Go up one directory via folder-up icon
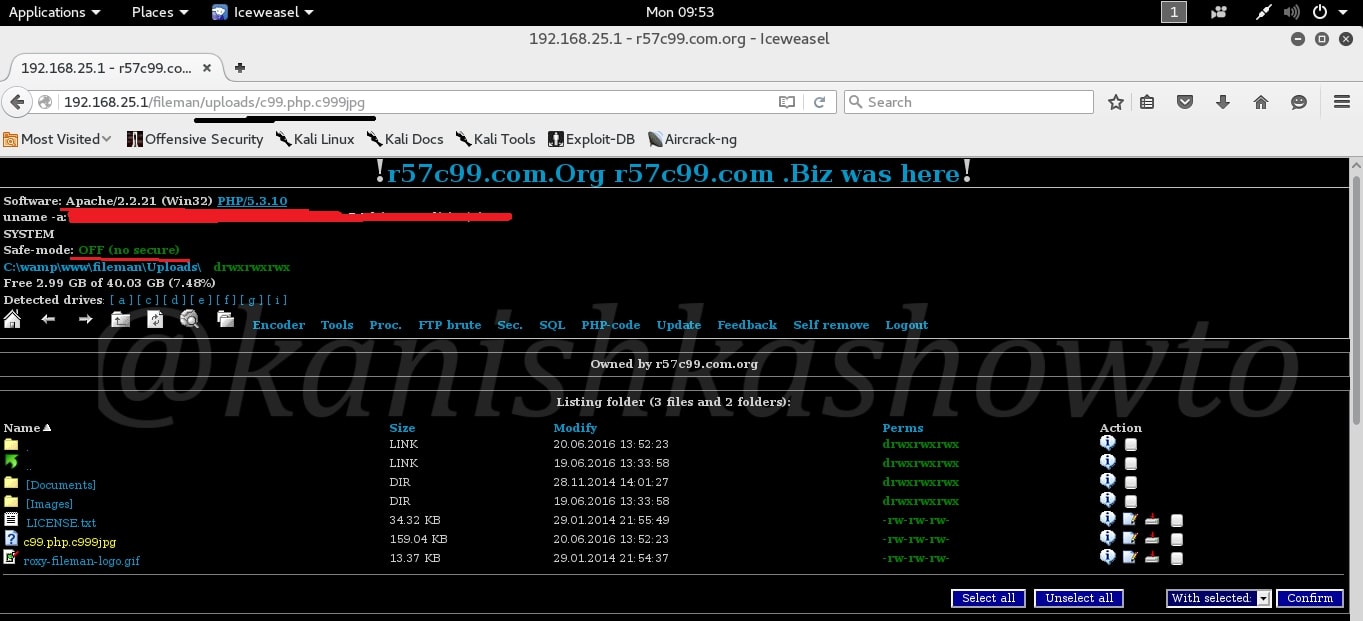This screenshot has height=621, width=1363. (x=120, y=319)
